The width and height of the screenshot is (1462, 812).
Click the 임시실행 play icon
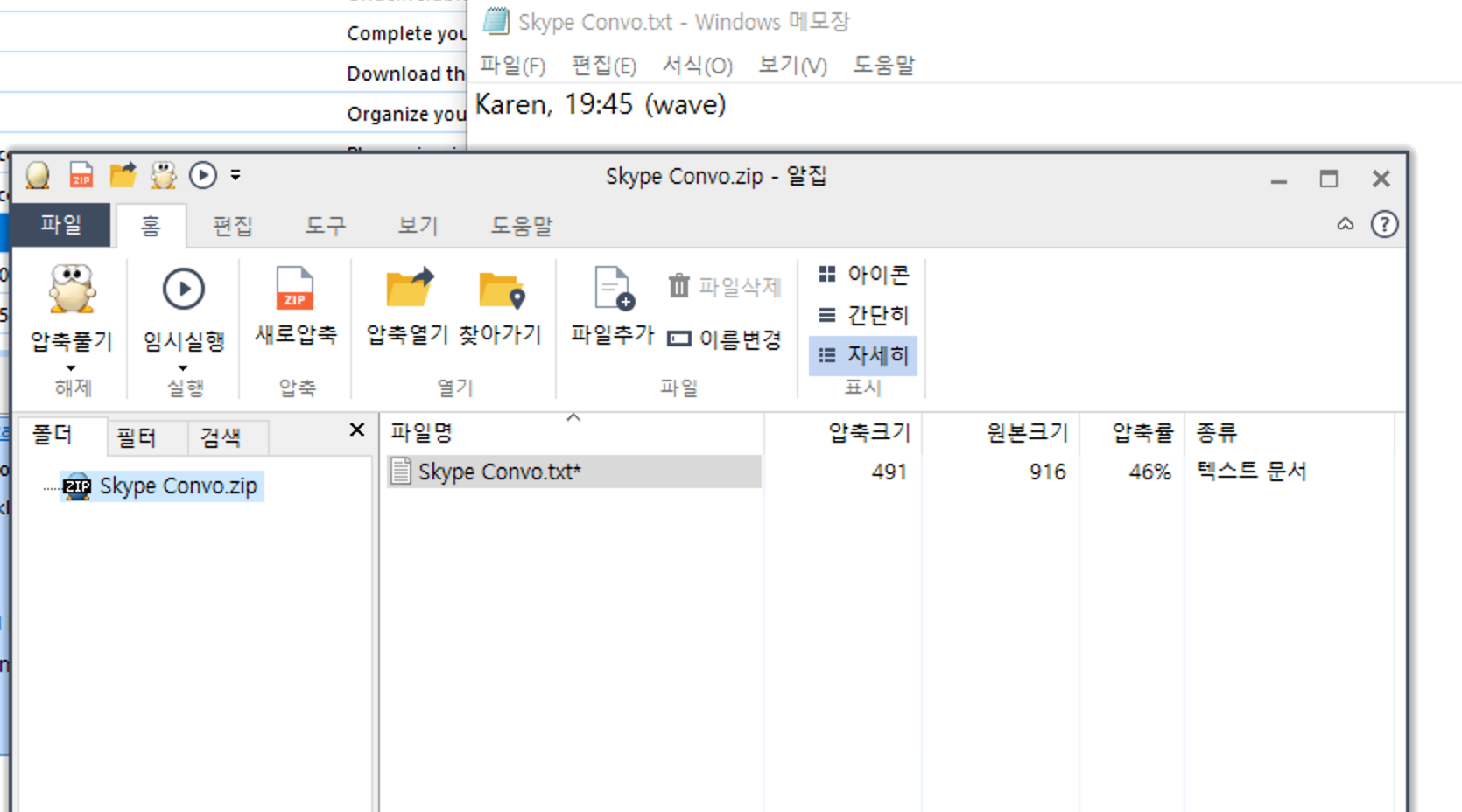click(184, 289)
